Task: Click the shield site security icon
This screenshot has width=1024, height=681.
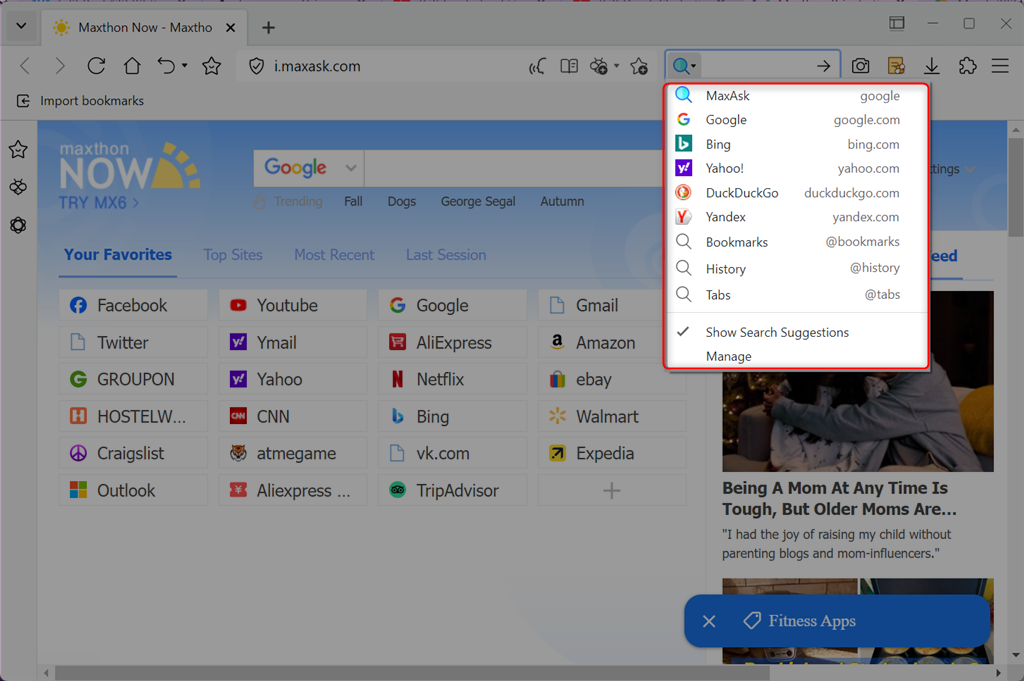Action: tap(257, 66)
